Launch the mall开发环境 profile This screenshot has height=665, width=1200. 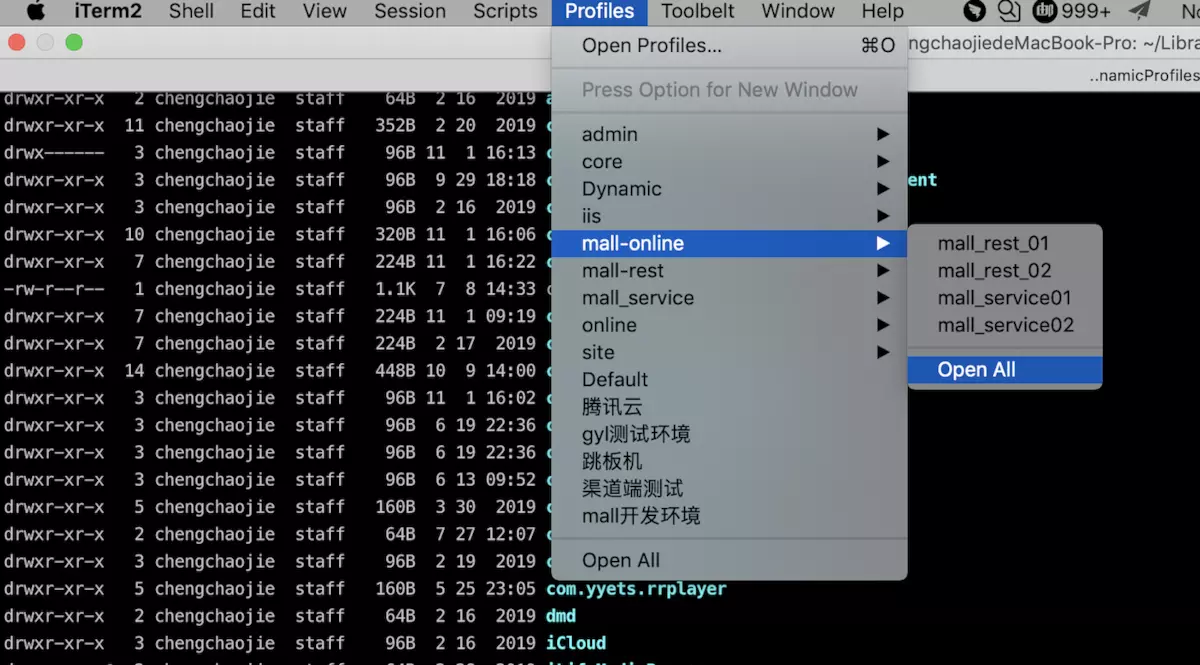tap(729, 516)
